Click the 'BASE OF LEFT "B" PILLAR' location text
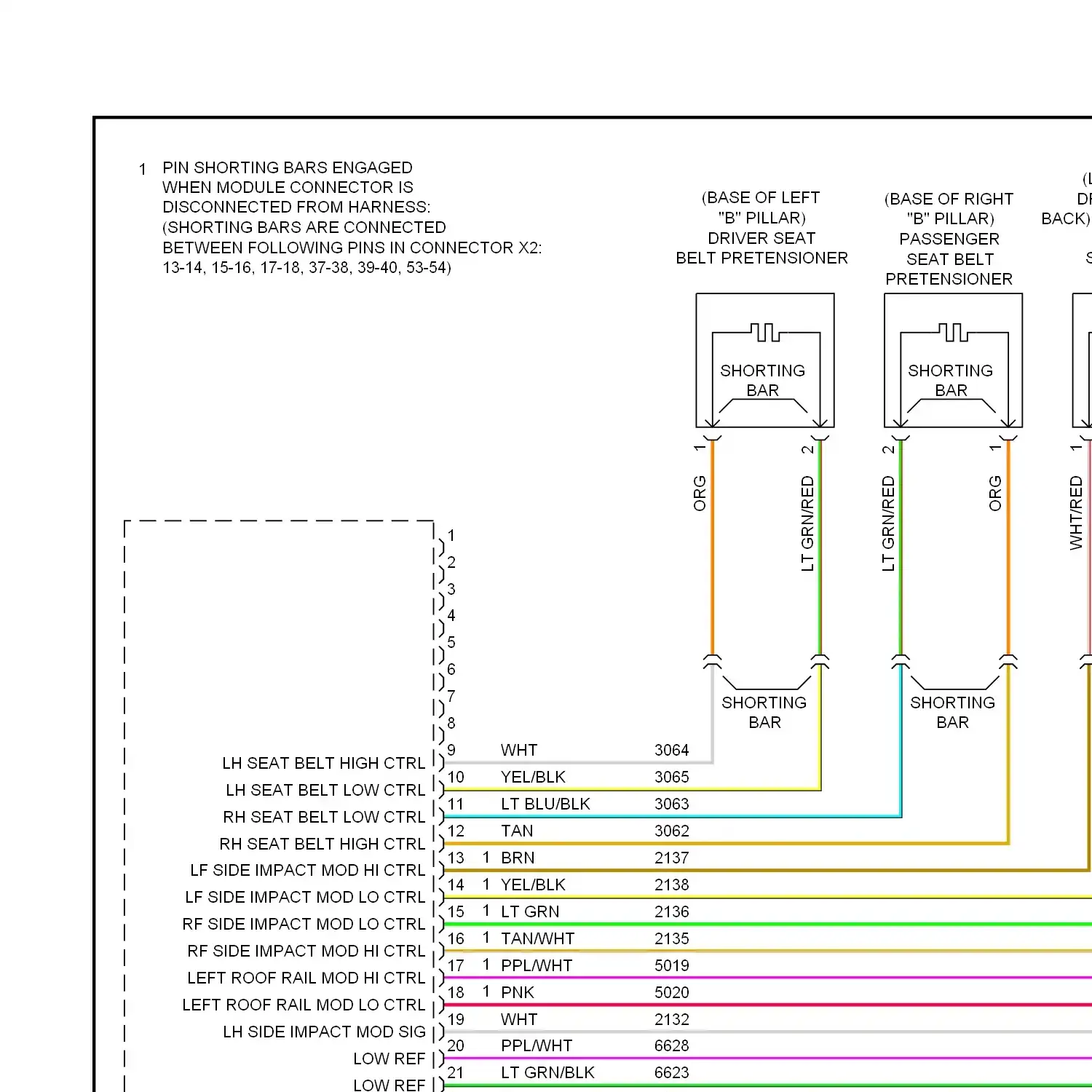 click(761, 207)
